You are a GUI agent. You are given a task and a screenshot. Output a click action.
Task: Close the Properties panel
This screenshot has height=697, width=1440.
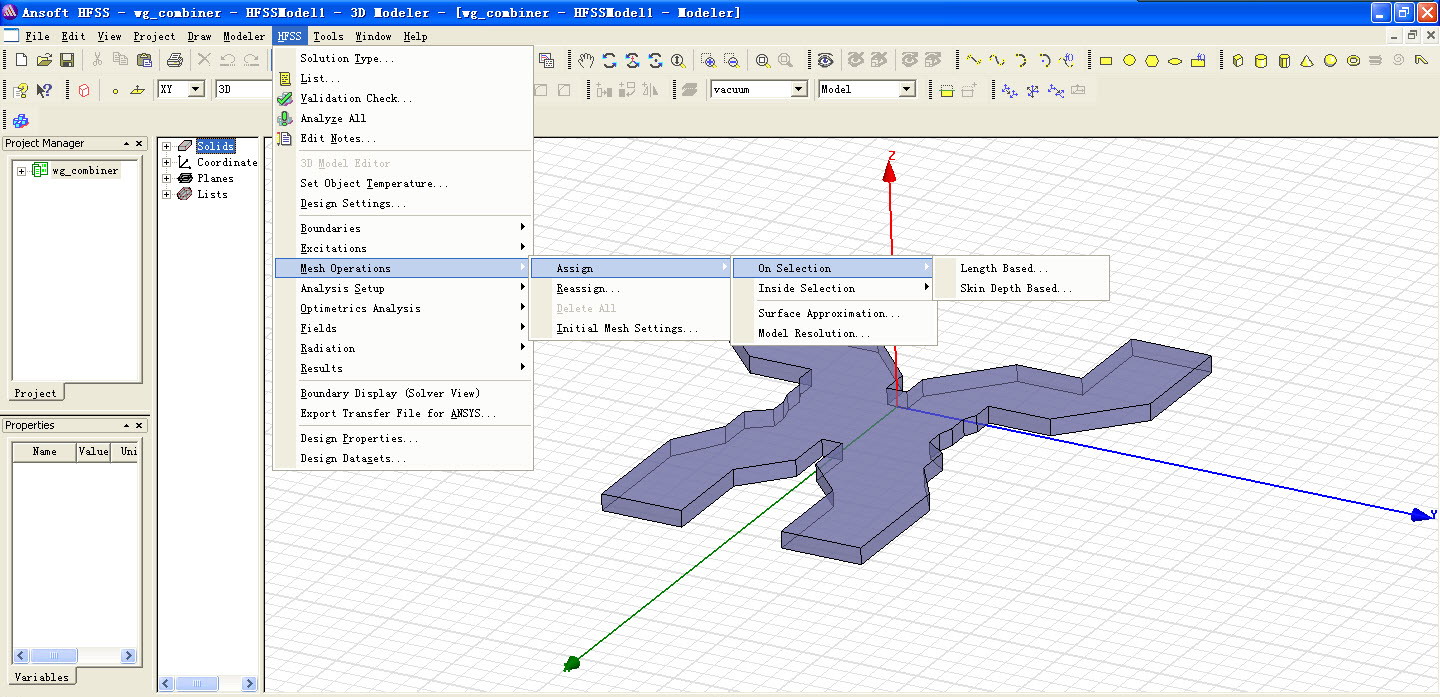pos(140,426)
